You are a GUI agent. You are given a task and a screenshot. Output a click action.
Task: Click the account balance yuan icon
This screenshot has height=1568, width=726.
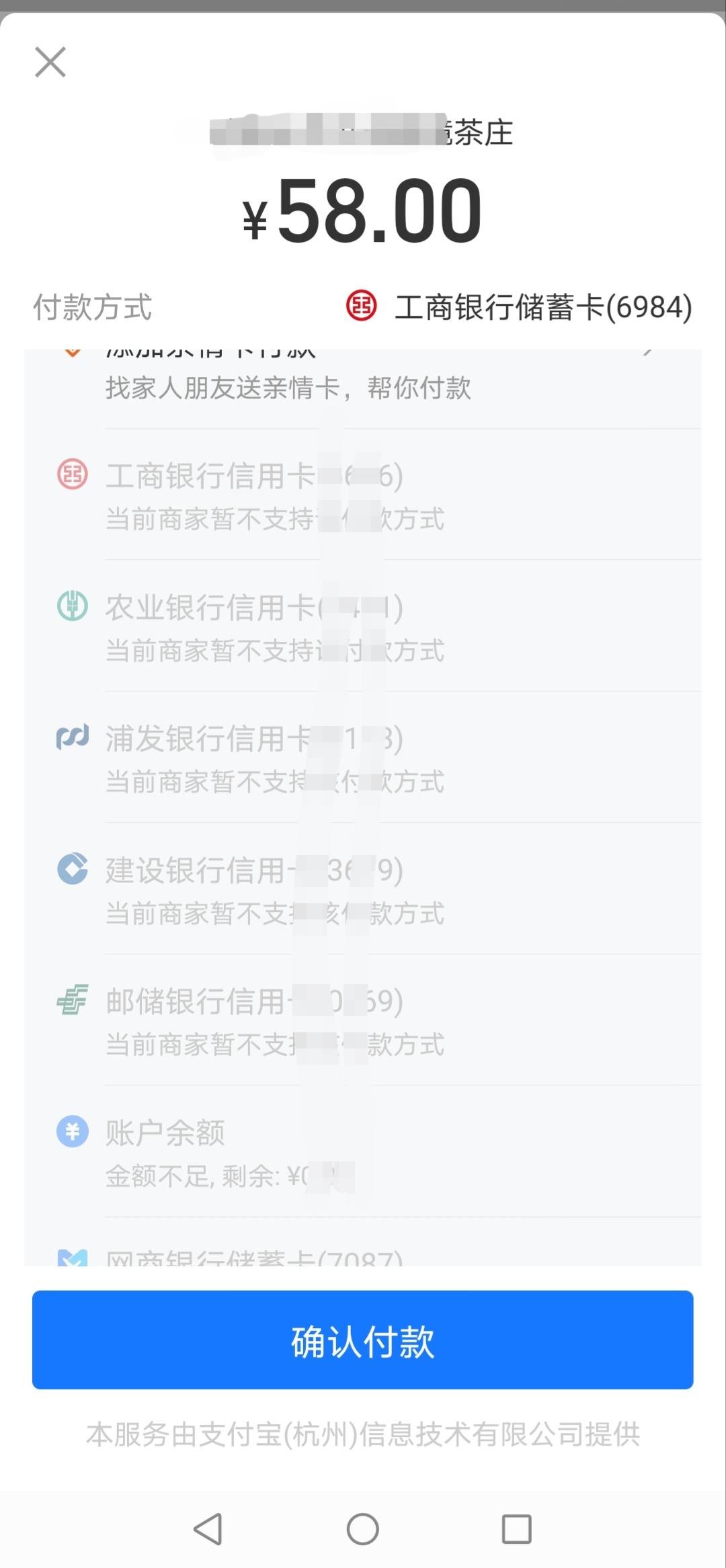point(73,1131)
